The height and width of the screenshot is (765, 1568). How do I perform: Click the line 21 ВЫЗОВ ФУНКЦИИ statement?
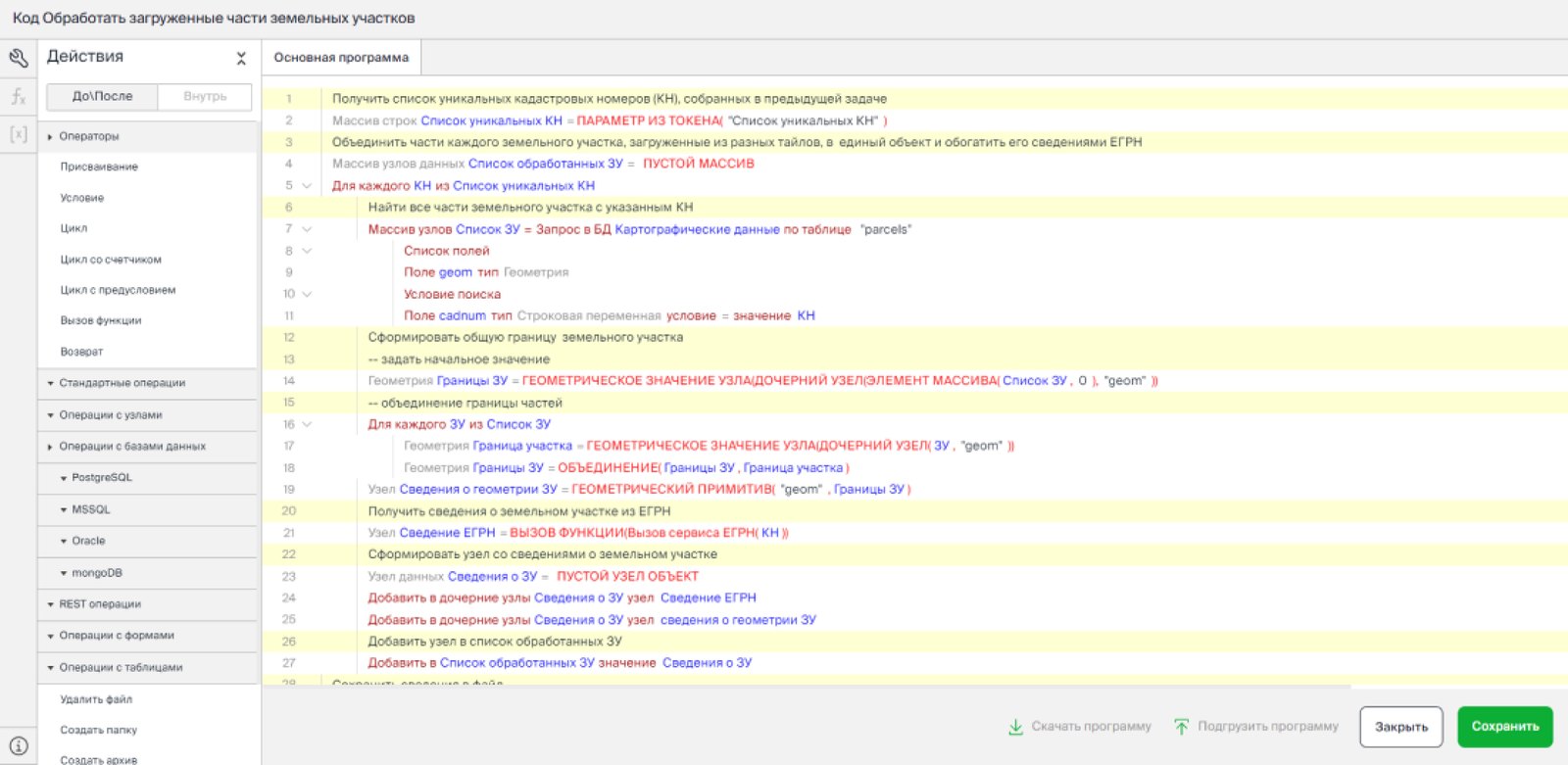click(649, 533)
